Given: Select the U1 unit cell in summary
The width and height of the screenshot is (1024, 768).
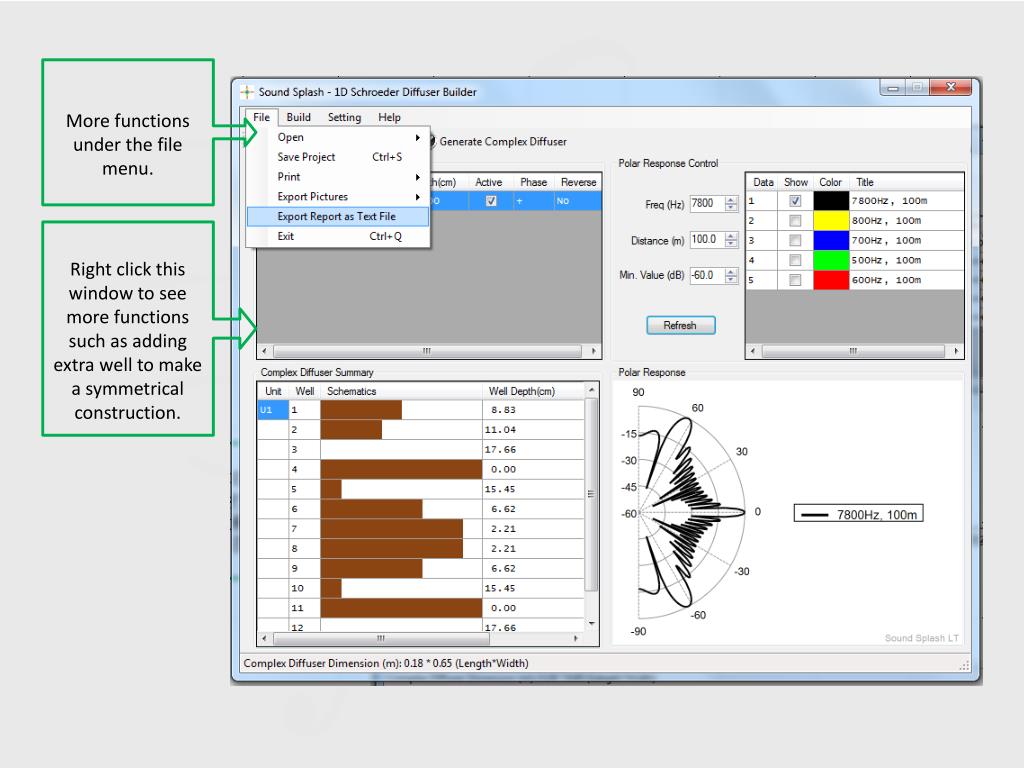Looking at the screenshot, I should 273,410.
